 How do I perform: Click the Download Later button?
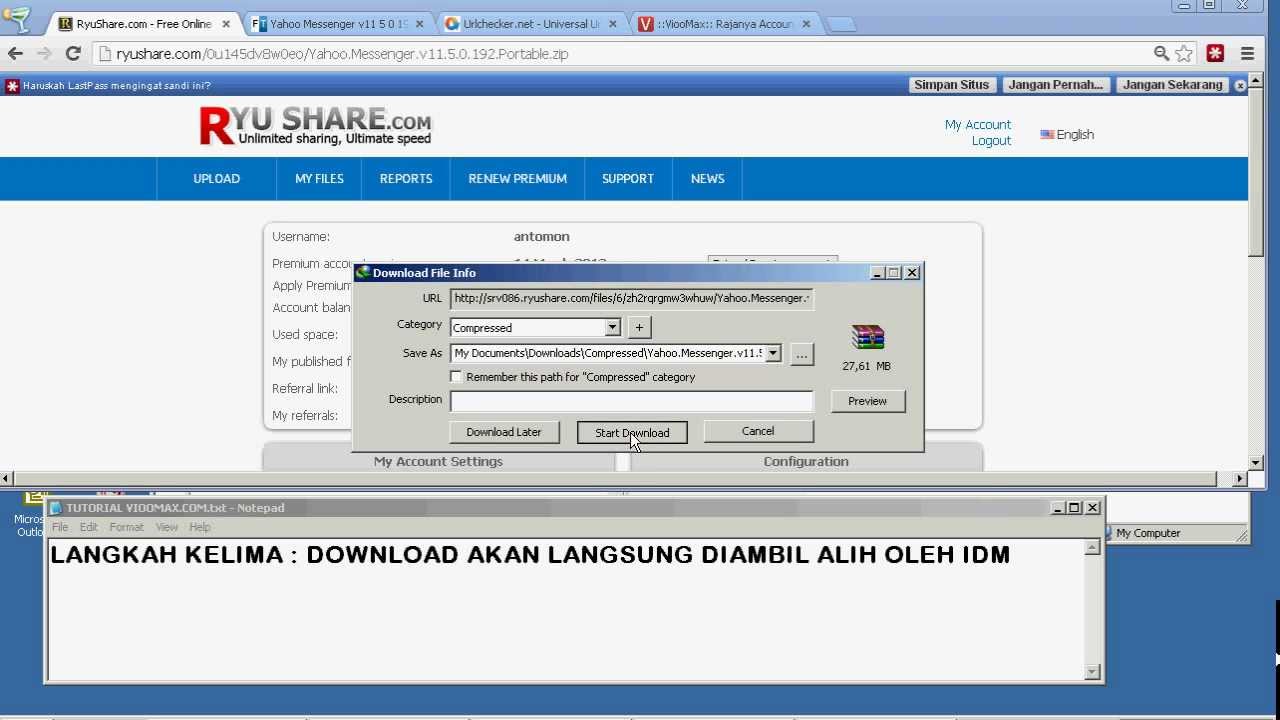504,432
